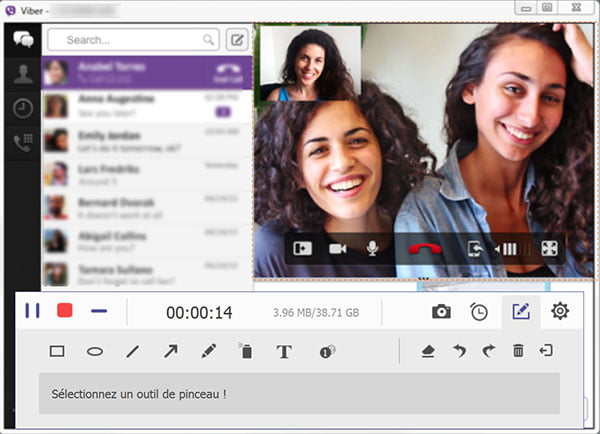Toggle the drawing annotation panel
The height and width of the screenshot is (434, 600).
520,312
